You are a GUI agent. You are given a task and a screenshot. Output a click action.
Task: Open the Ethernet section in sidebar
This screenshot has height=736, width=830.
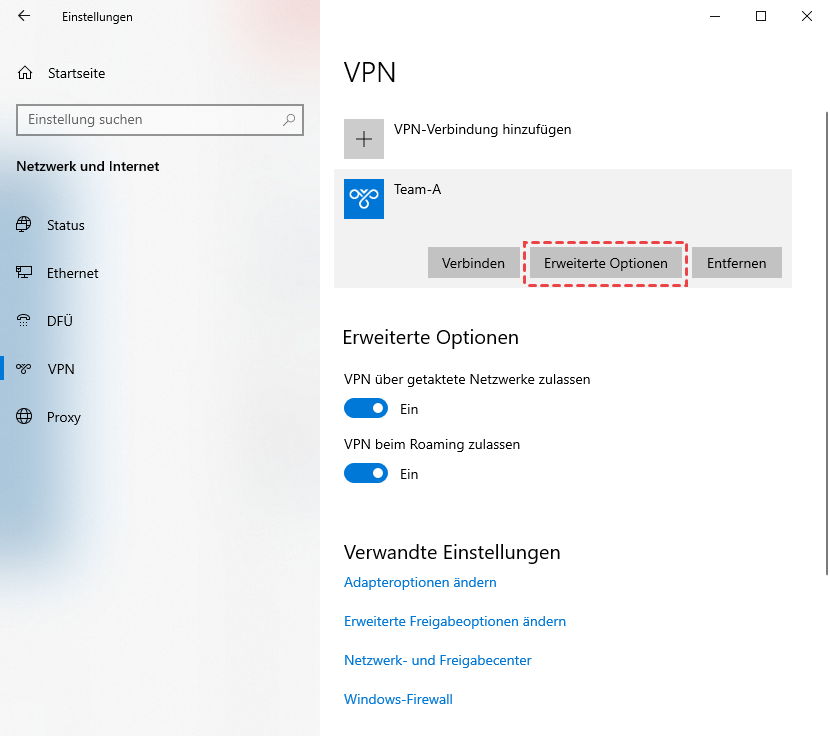click(72, 273)
